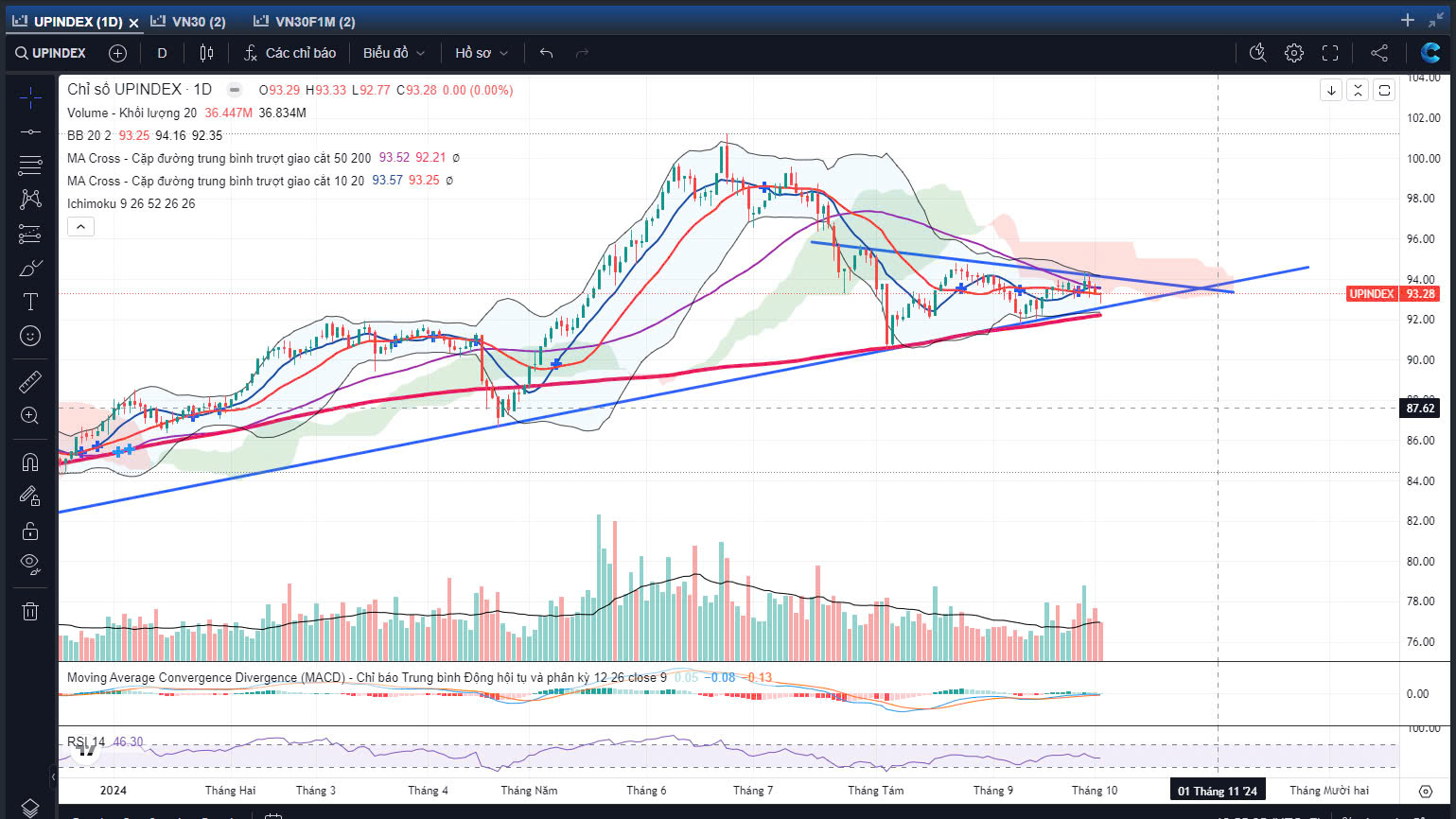
Task: Click the grey status pill beside 1D
Action: (x=233, y=90)
